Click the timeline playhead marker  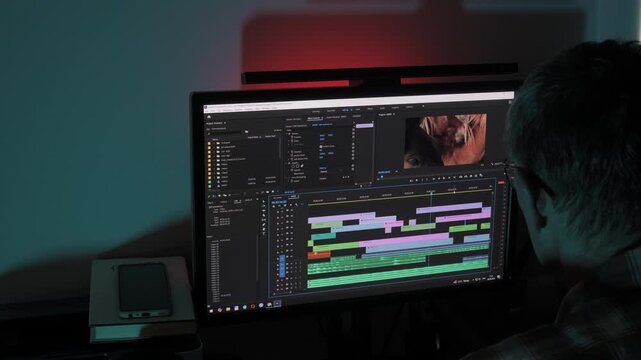click(430, 192)
